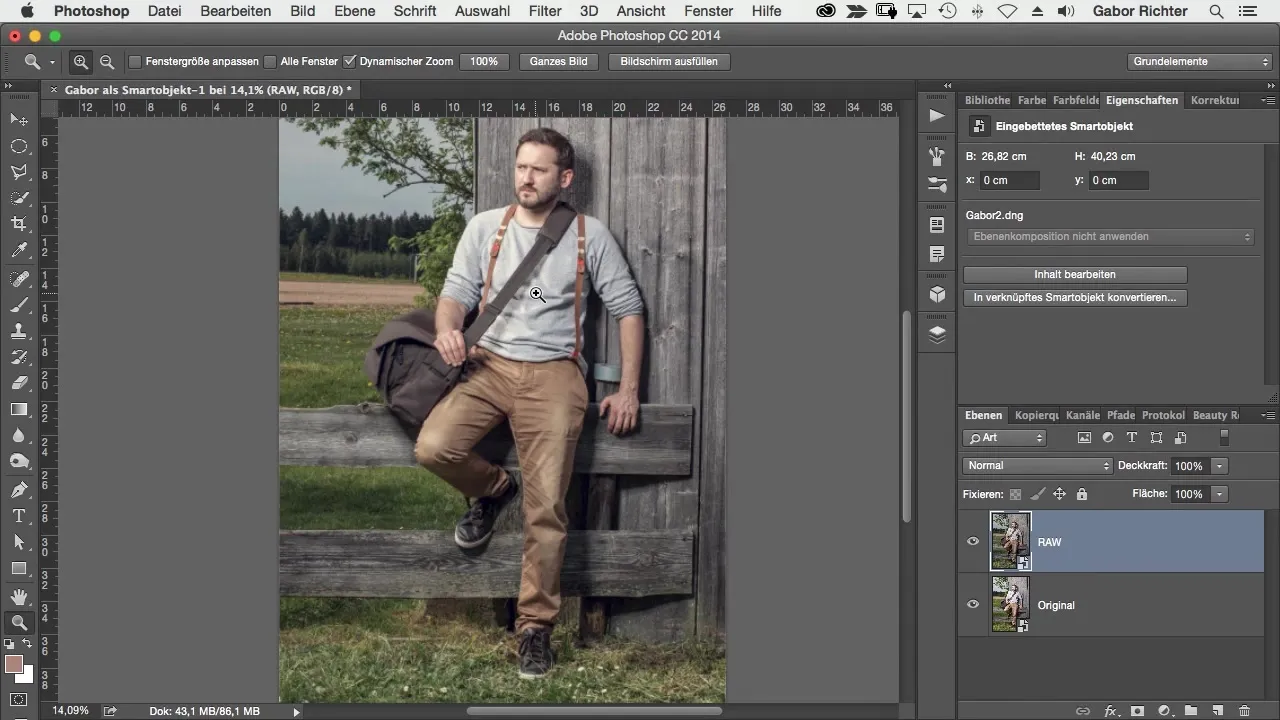Screen dimensions: 1280x720
Task: Hide the Original layer
Action: 972,604
